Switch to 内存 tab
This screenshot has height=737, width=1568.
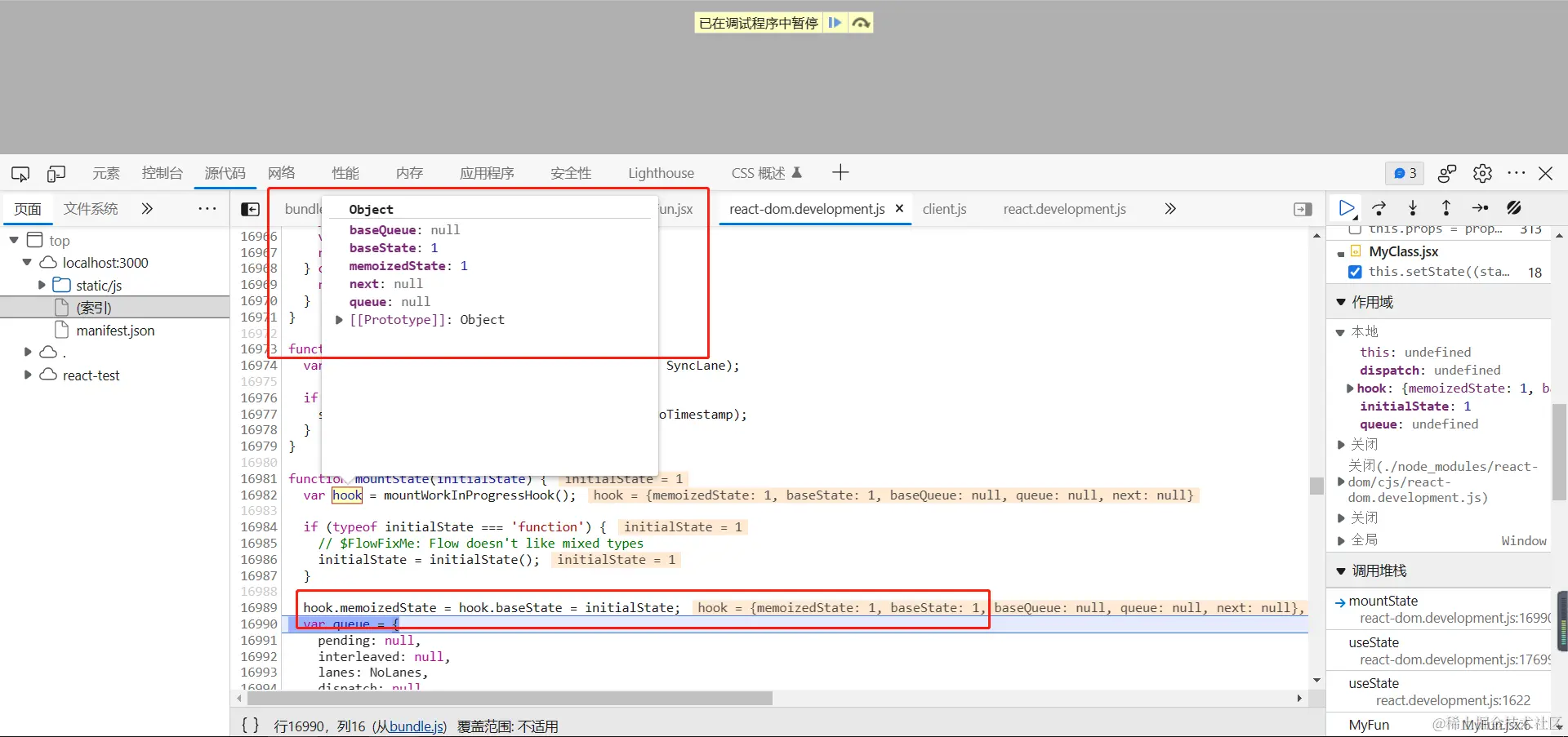point(409,173)
